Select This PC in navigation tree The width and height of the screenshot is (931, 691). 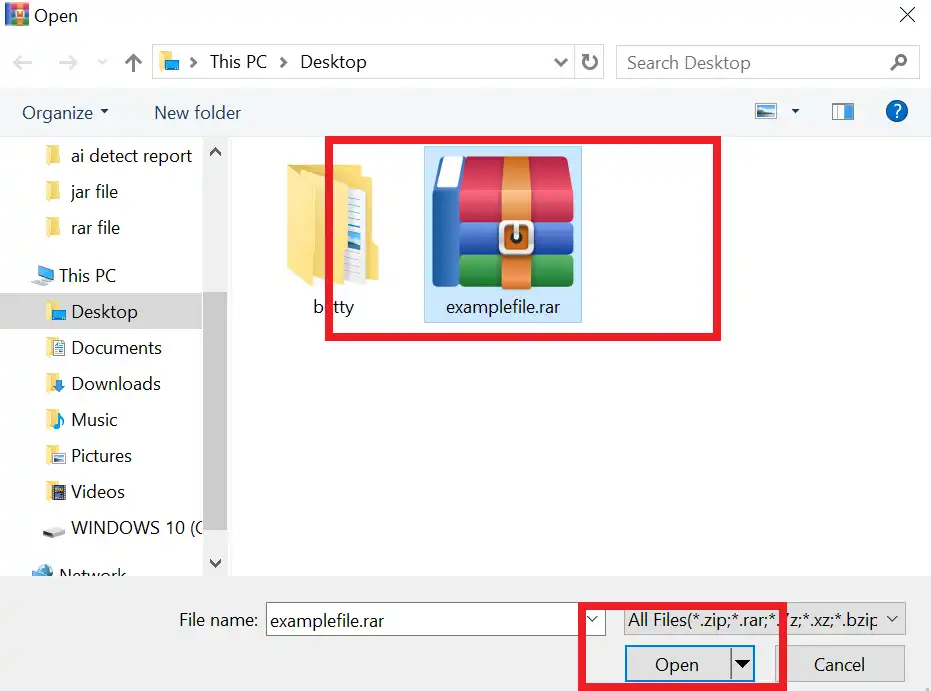[87, 275]
